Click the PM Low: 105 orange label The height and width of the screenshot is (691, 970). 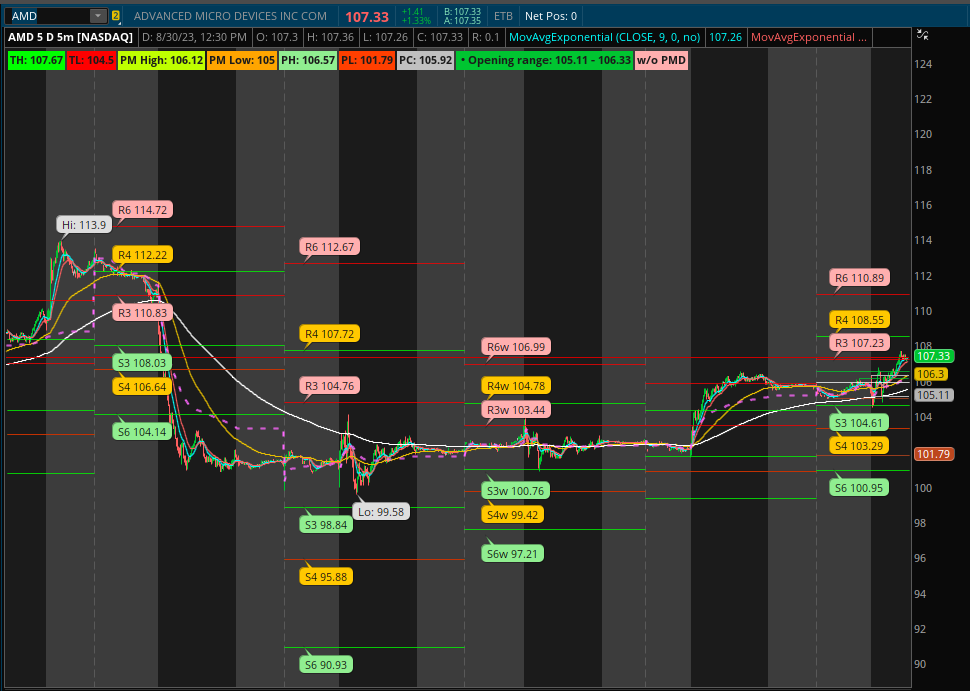[x=241, y=61]
